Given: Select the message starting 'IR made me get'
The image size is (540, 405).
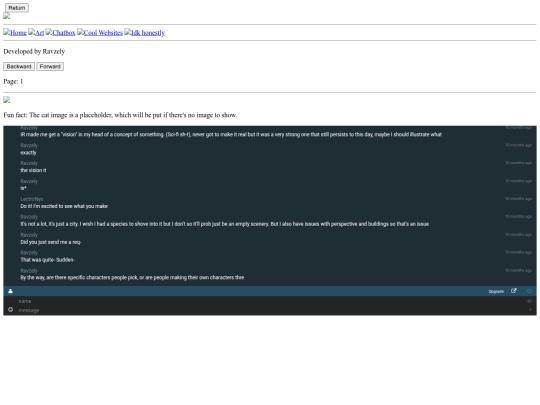Looking at the screenshot, I should pyautogui.click(x=231, y=134).
